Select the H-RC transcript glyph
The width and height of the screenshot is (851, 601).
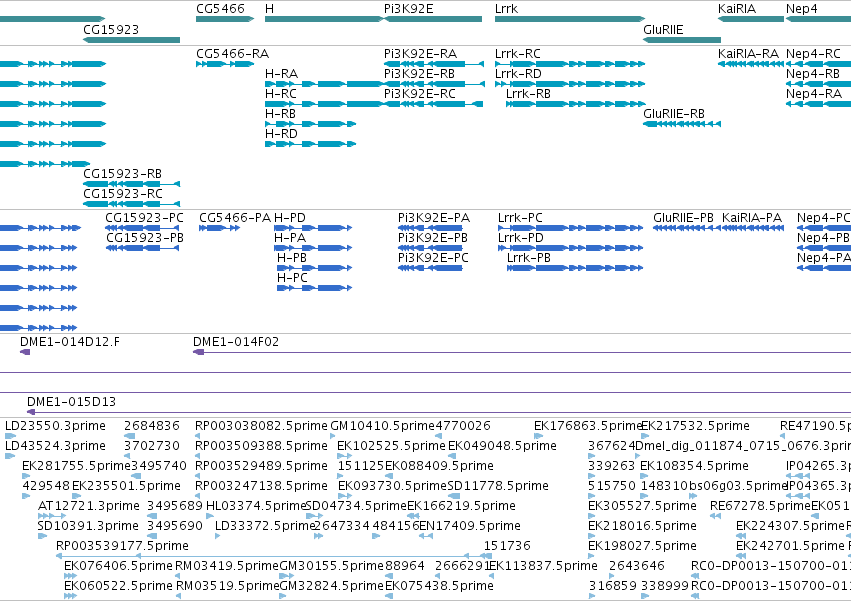[323, 104]
